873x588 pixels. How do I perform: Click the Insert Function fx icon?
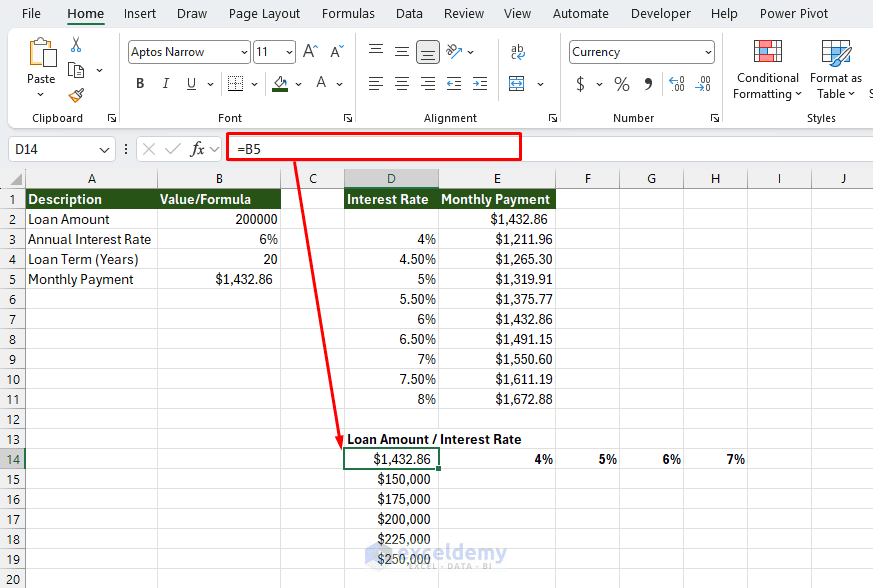click(x=197, y=149)
